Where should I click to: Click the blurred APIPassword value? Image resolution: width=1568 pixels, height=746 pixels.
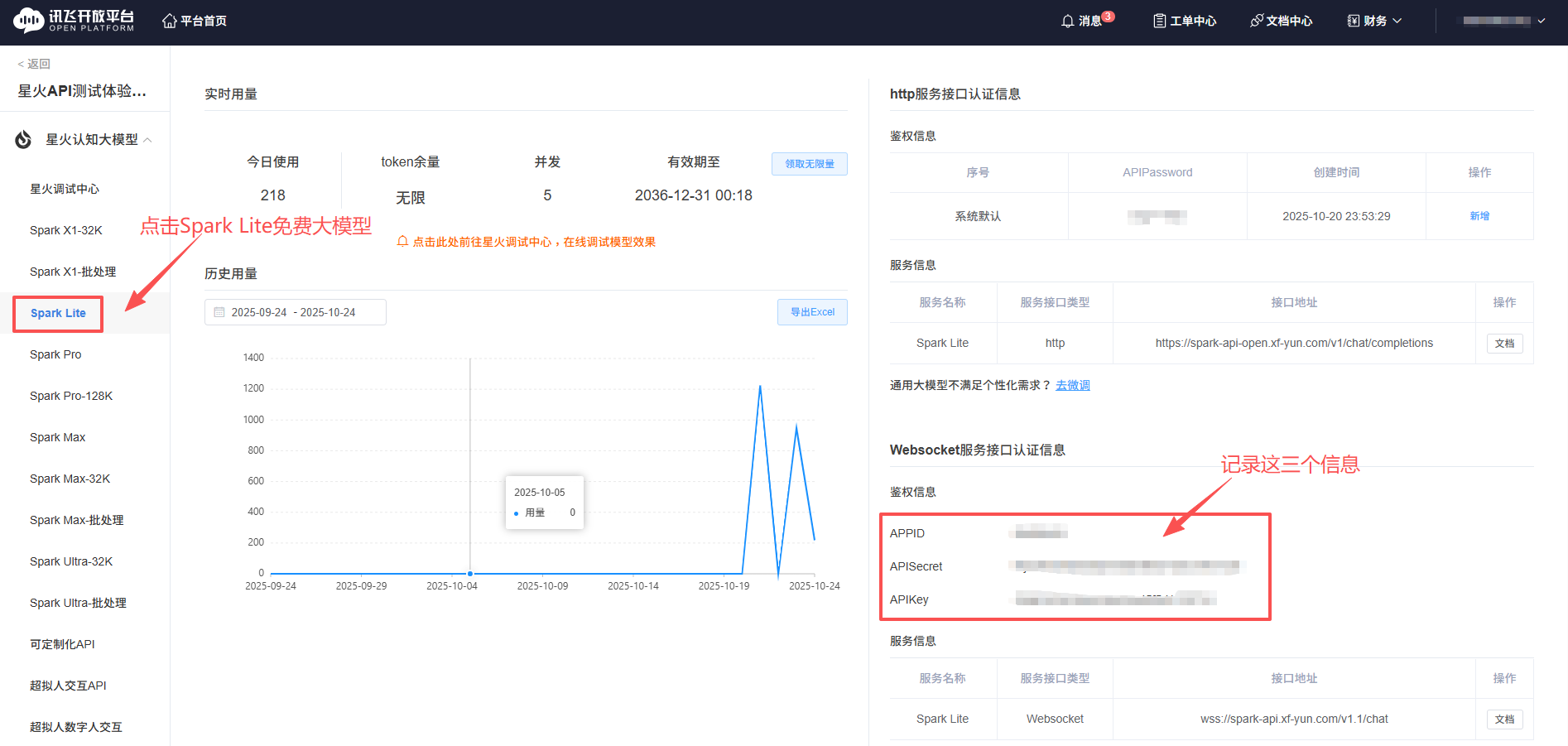tap(1157, 217)
